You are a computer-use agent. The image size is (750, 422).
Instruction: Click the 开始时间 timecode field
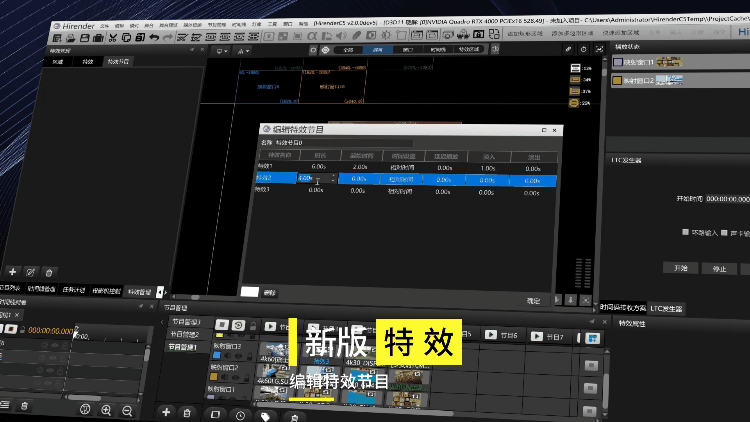click(x=728, y=199)
